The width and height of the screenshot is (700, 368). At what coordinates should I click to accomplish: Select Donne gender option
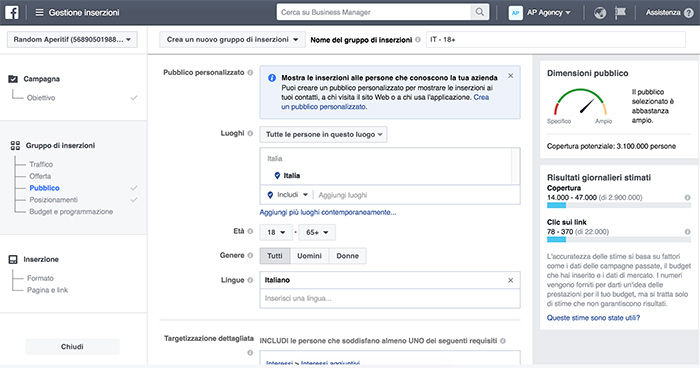tap(347, 256)
